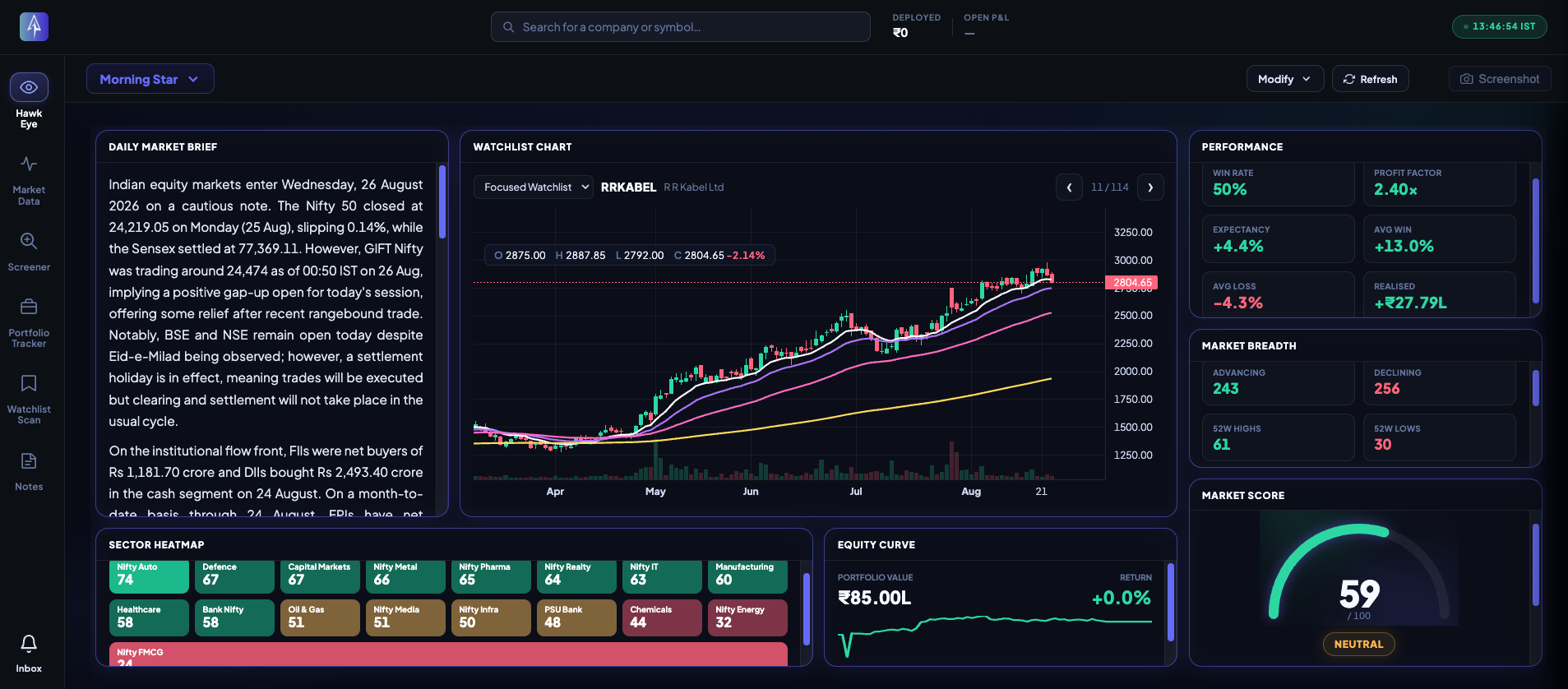The image size is (1568, 689).
Task: Open Market Data section
Action: coord(29,180)
